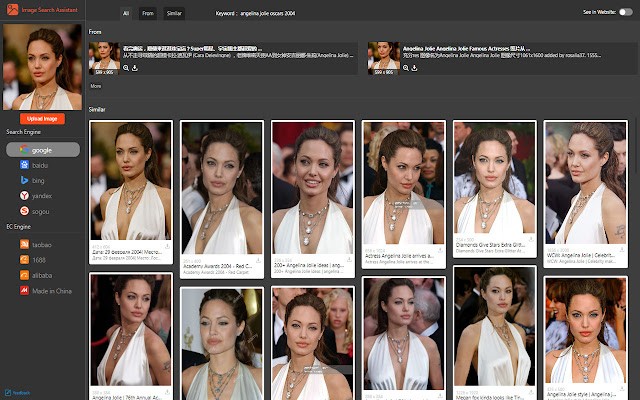Click the Alibaba orange icon
This screenshot has height=400, width=640.
pos(24,275)
